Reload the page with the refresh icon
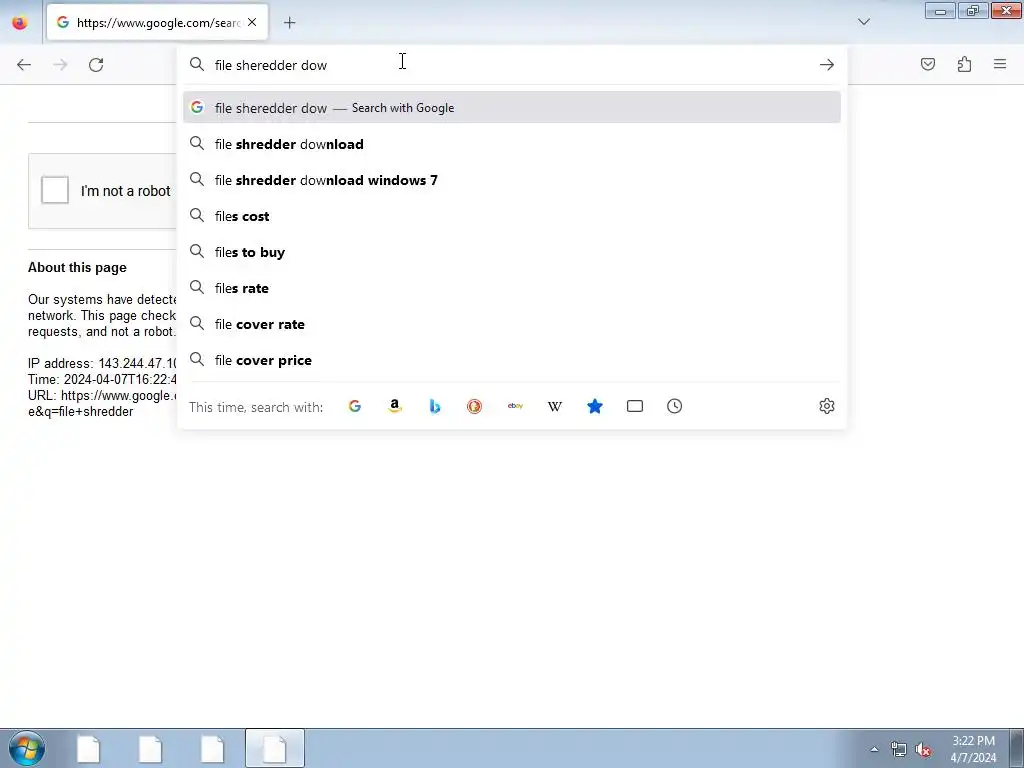The height and width of the screenshot is (768, 1024). 96,65
